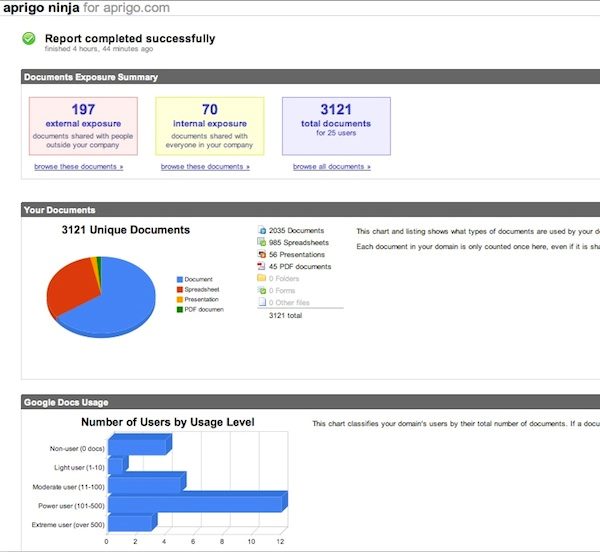Image resolution: width=600 pixels, height=552 pixels.
Task: Click the 3121 total documents box
Action: click(336, 126)
